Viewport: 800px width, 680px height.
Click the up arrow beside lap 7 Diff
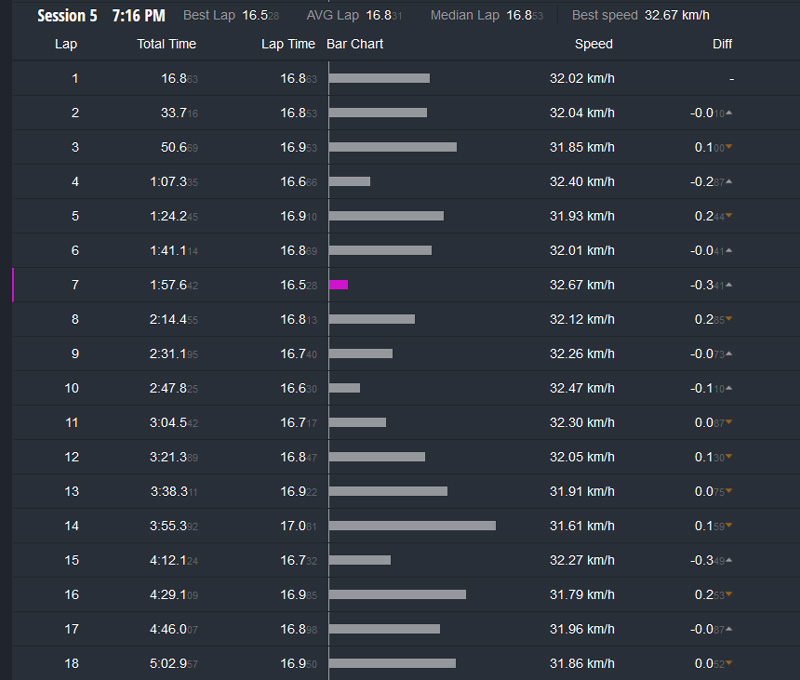(x=729, y=285)
